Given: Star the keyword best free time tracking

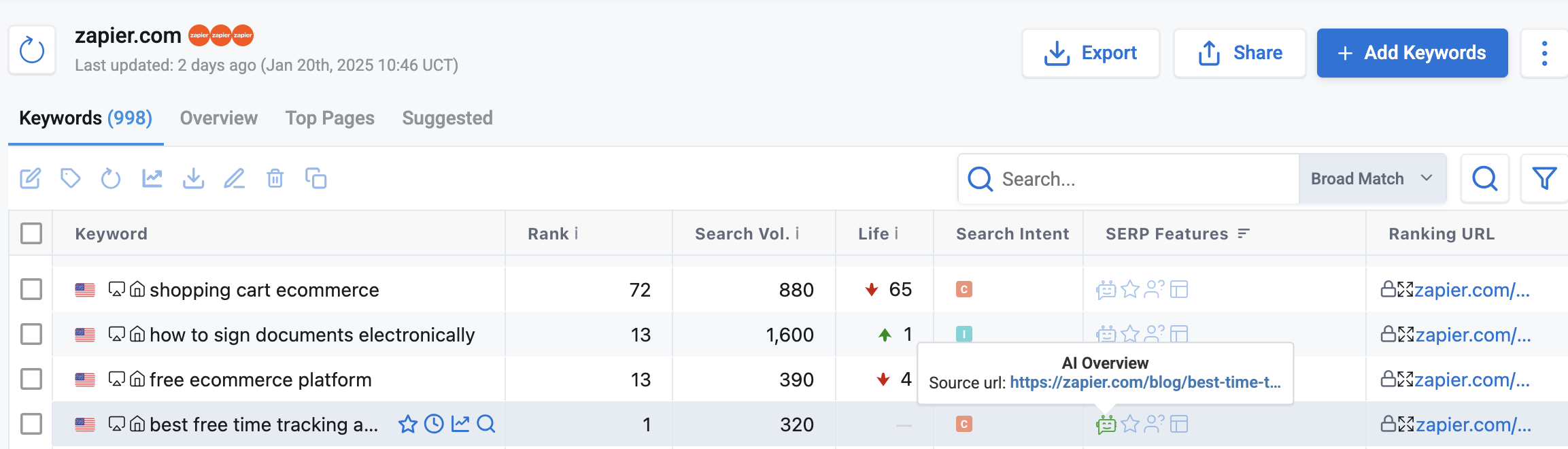Looking at the screenshot, I should click(407, 423).
